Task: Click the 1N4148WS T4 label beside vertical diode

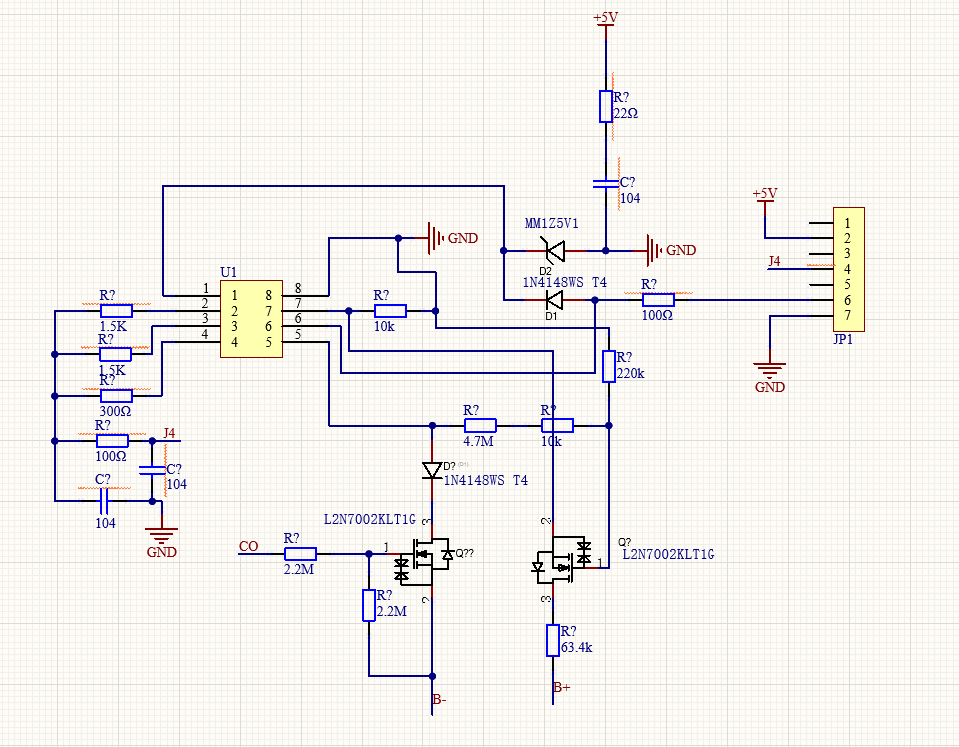Action: click(x=486, y=480)
